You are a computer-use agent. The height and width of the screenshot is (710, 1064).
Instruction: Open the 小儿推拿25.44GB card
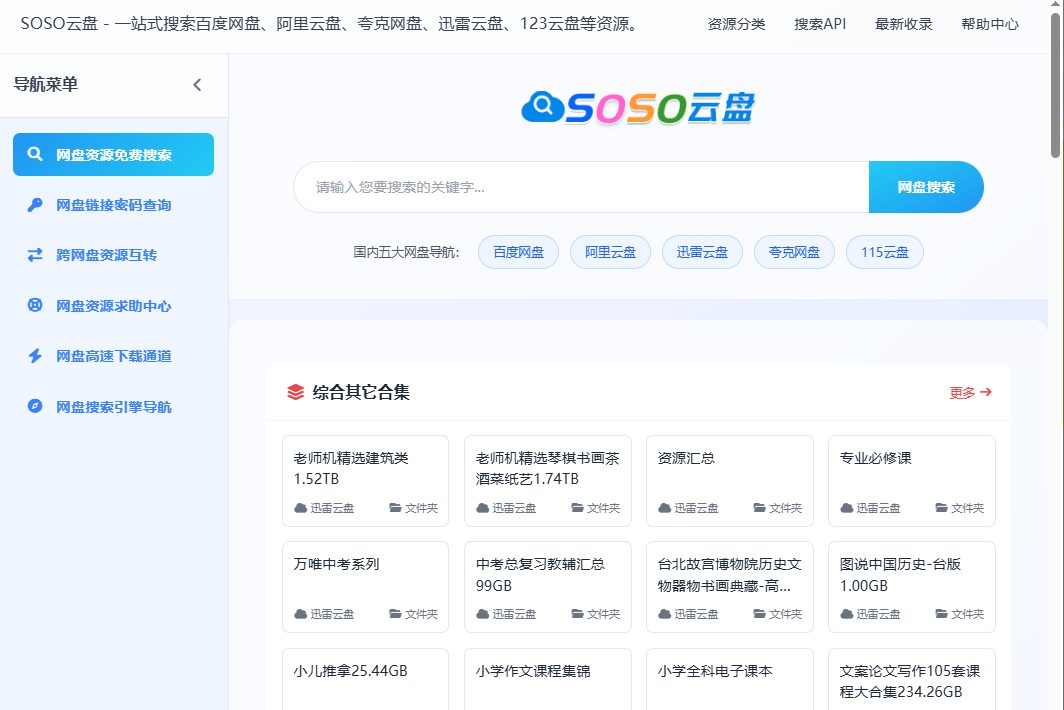[365, 679]
